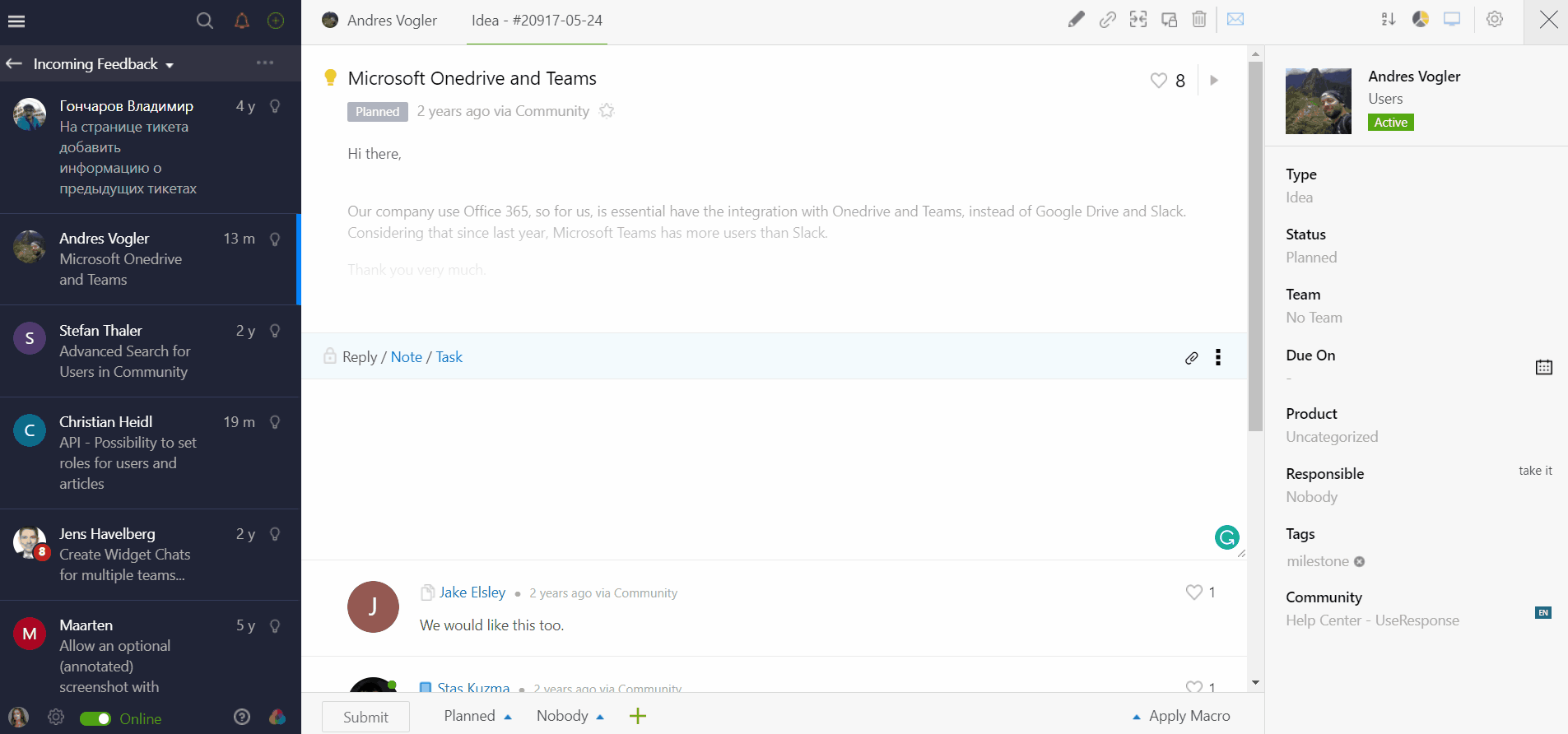Change the Type value Idea
Image resolution: width=1568 pixels, height=734 pixels.
tap(1300, 197)
